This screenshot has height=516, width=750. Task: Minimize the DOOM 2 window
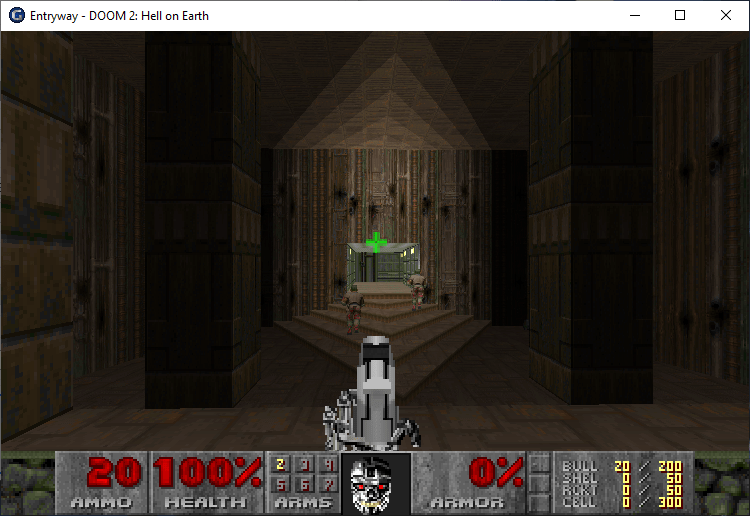point(634,15)
